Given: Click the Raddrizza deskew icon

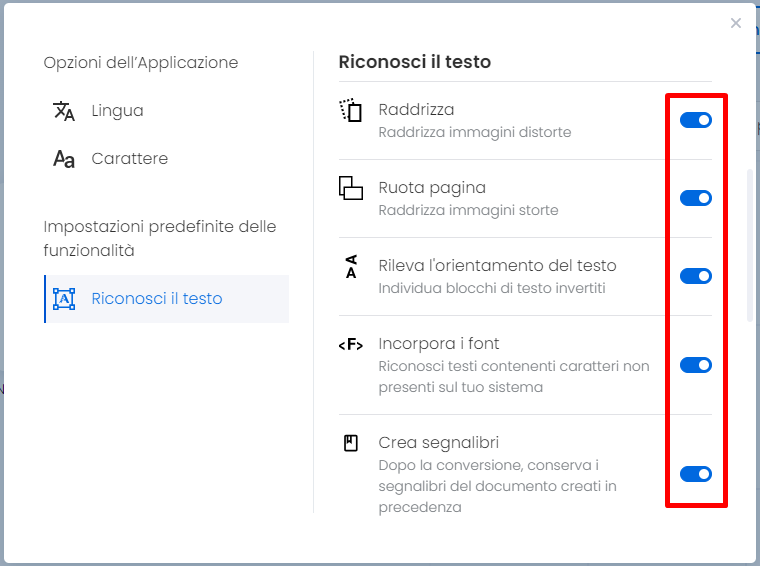Looking at the screenshot, I should (x=350, y=110).
